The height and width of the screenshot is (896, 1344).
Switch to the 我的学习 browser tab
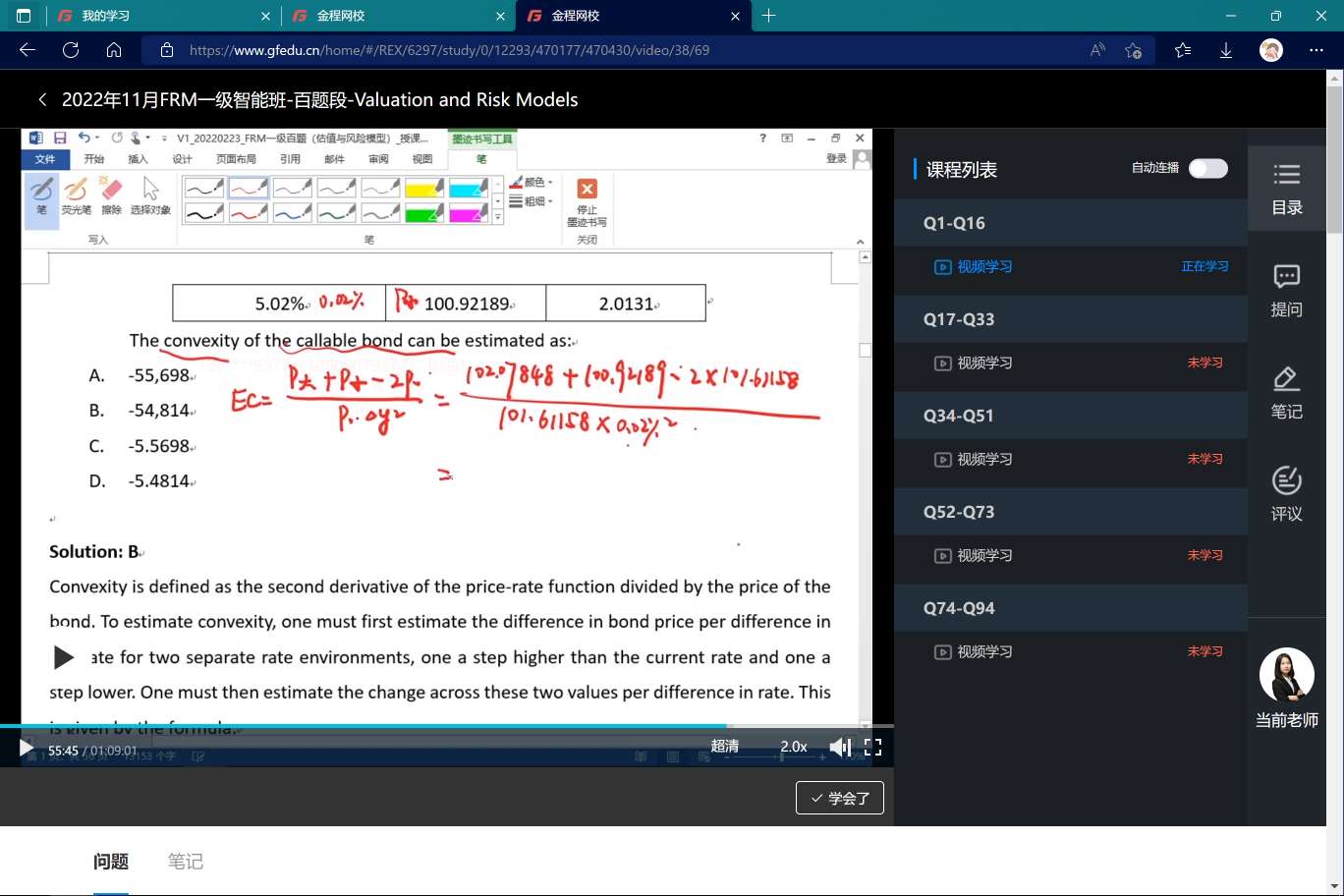tap(157, 16)
